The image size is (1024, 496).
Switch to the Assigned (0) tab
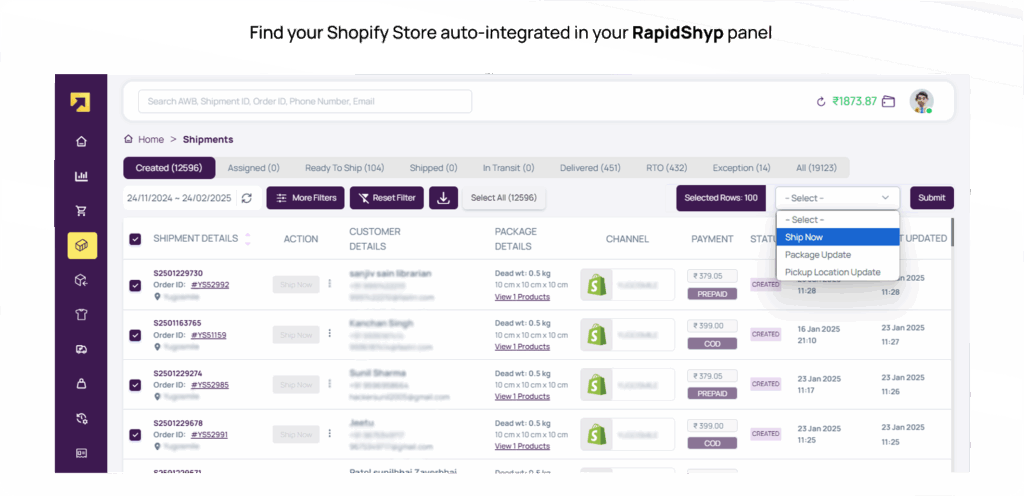(x=253, y=168)
